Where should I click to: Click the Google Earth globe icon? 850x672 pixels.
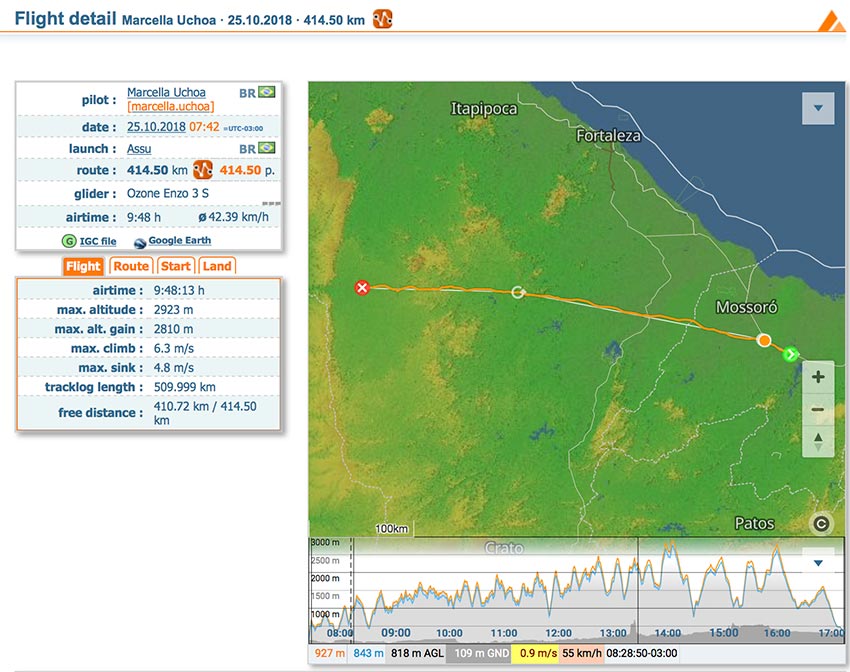[140, 243]
